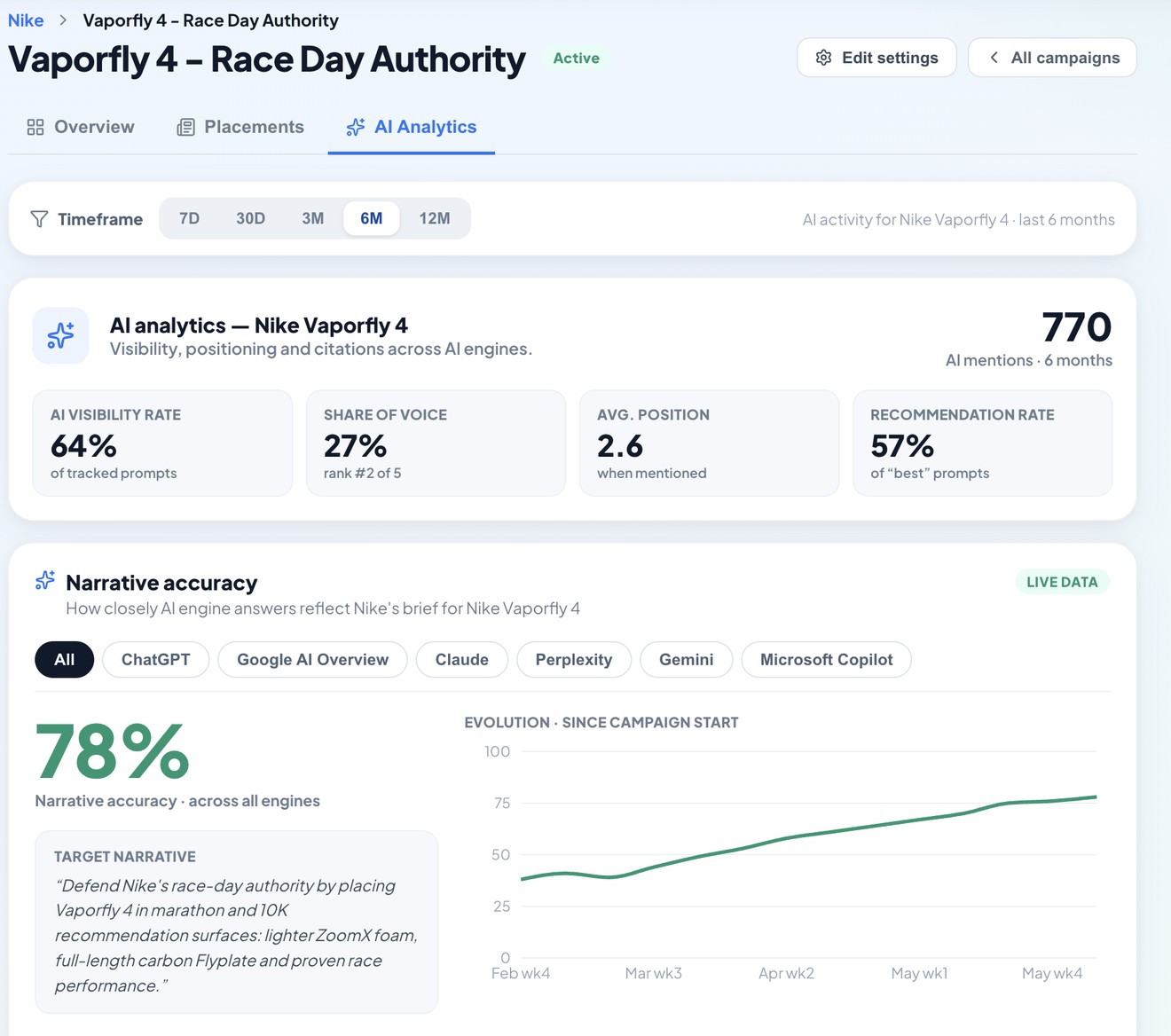The image size is (1171, 1036).
Task: Filter by Google AI Overview
Action: click(312, 659)
